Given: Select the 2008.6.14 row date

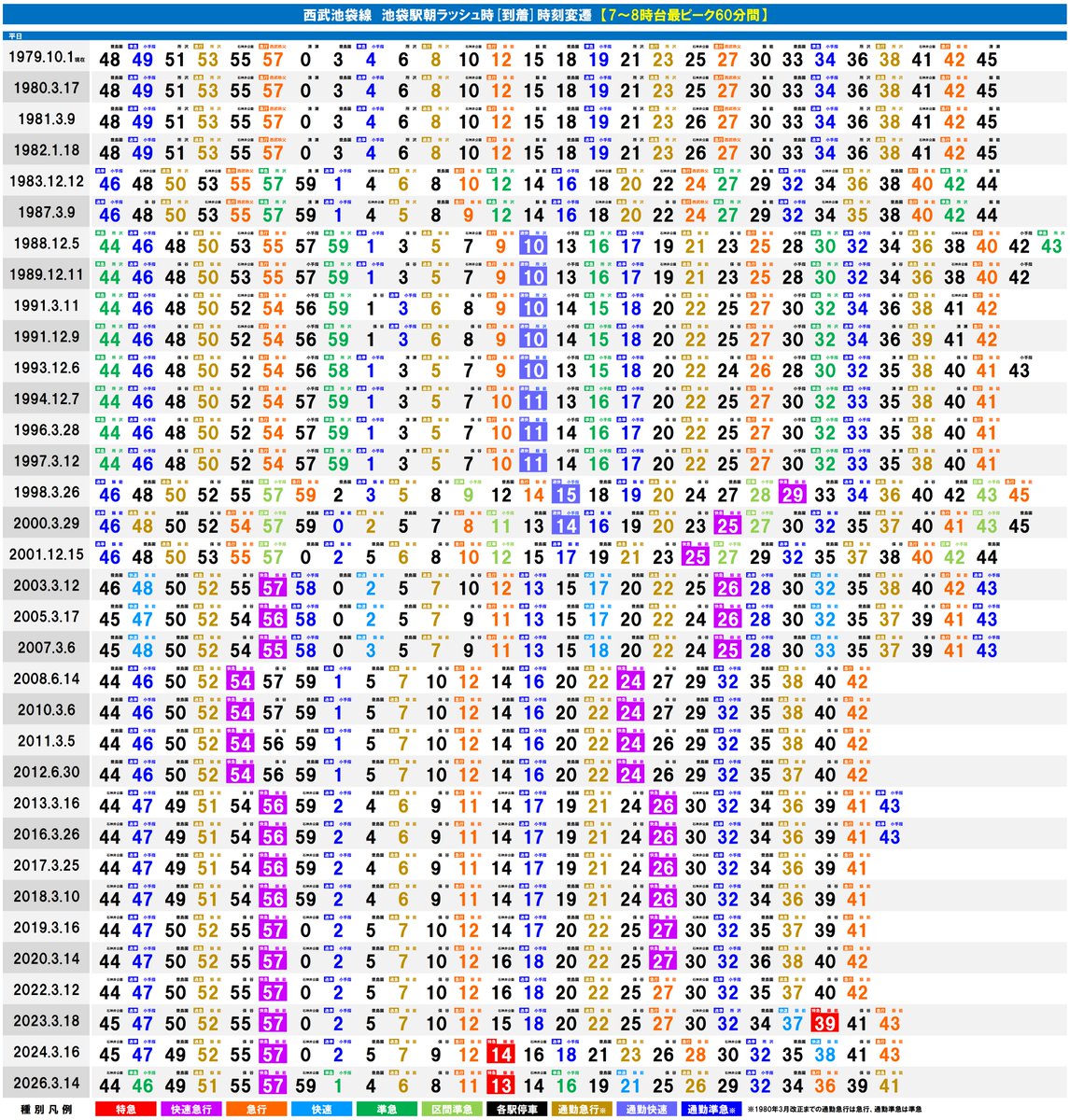Looking at the screenshot, I should pyautogui.click(x=46, y=679).
